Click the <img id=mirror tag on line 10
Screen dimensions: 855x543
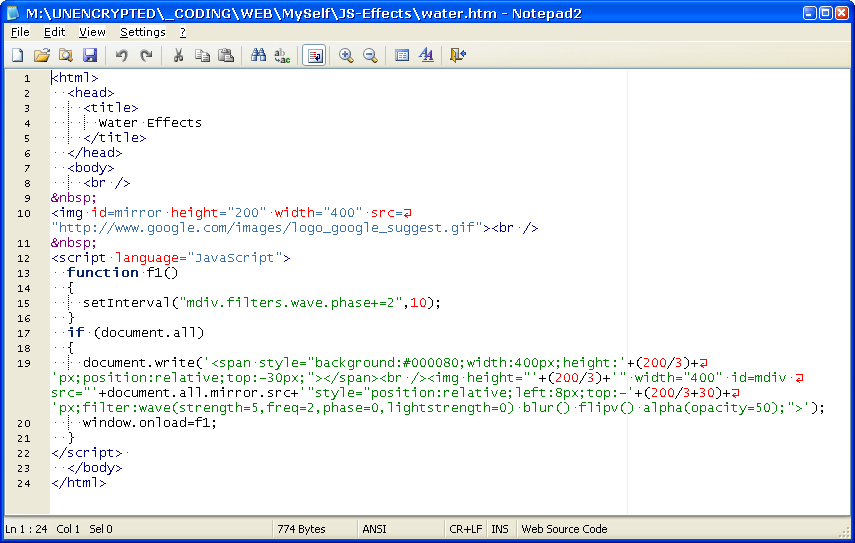(x=106, y=213)
